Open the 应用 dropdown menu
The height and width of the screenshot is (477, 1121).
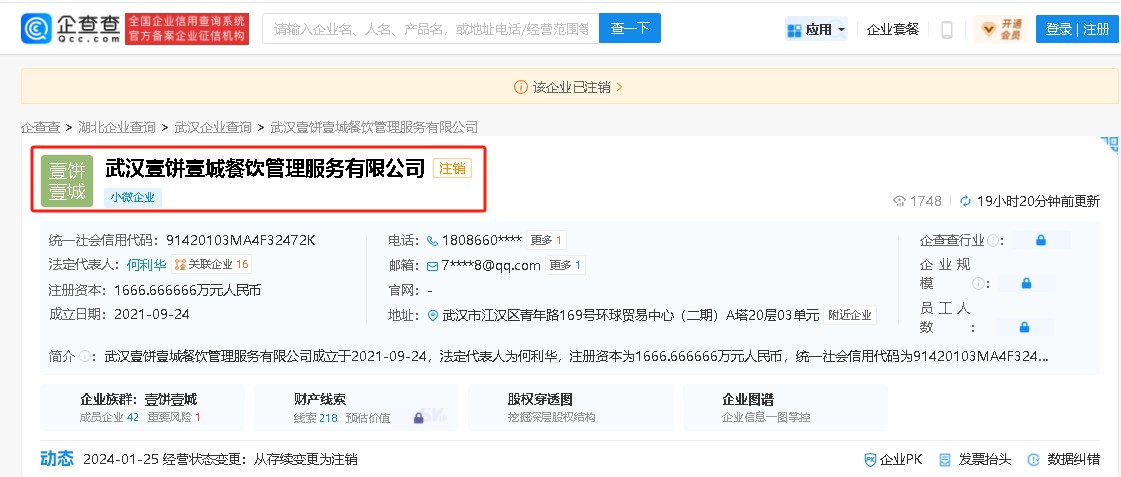click(x=817, y=29)
